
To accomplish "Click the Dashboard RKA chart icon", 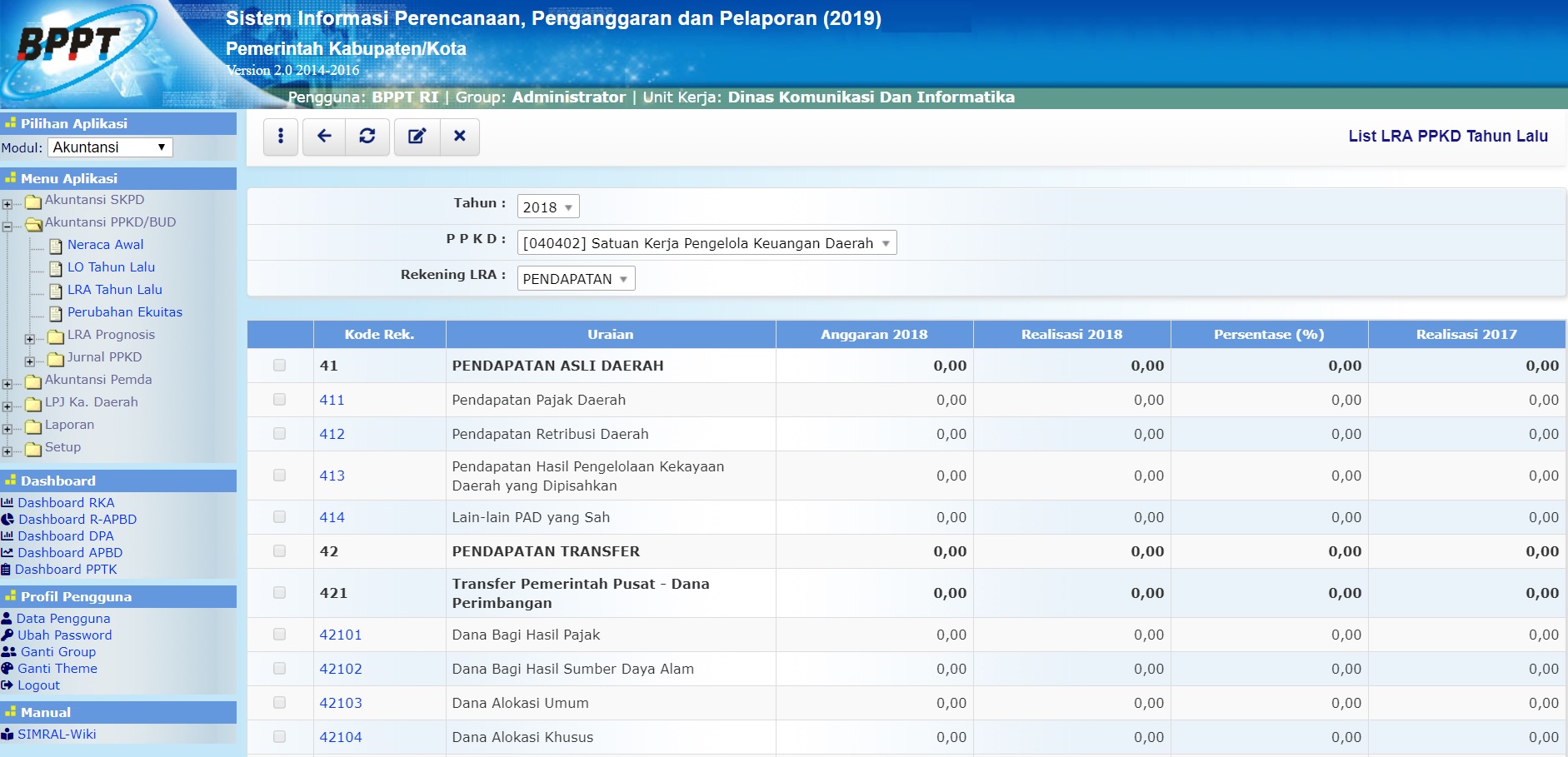I will (10, 502).
